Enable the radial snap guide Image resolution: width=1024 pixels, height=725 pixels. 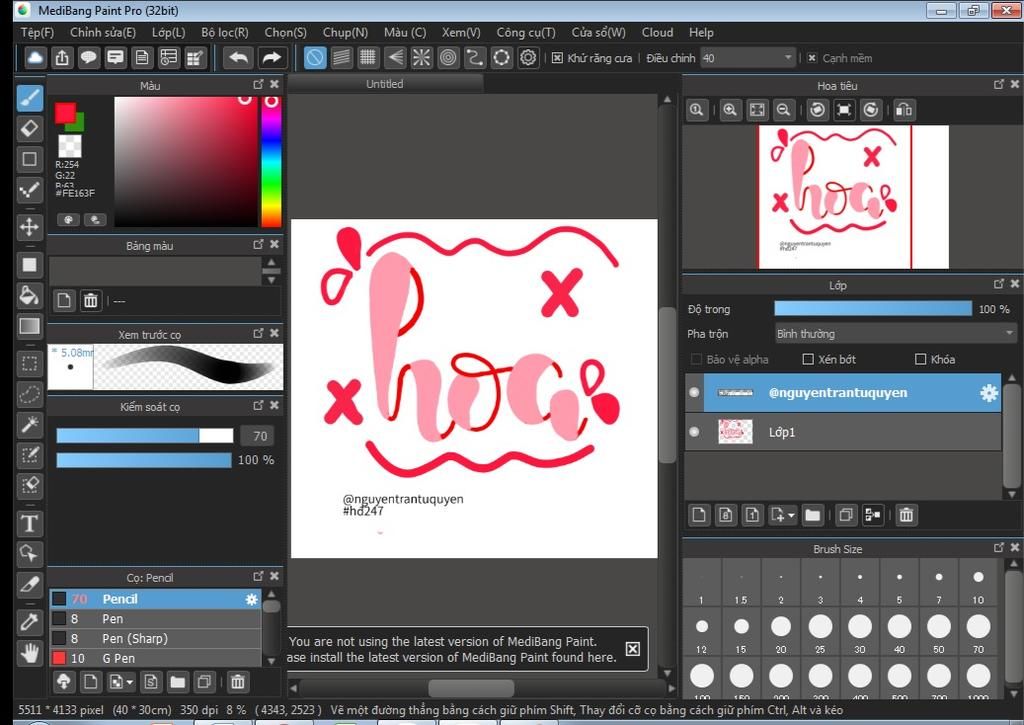421,57
